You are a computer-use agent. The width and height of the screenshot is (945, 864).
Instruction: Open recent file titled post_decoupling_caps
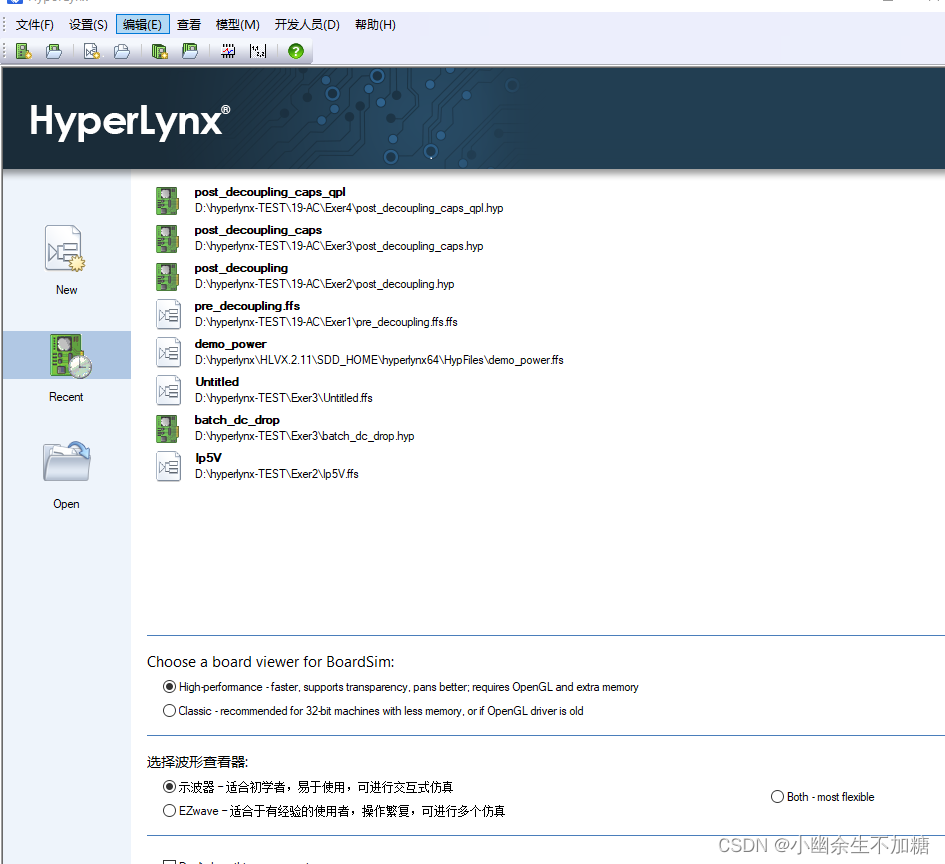(x=258, y=230)
